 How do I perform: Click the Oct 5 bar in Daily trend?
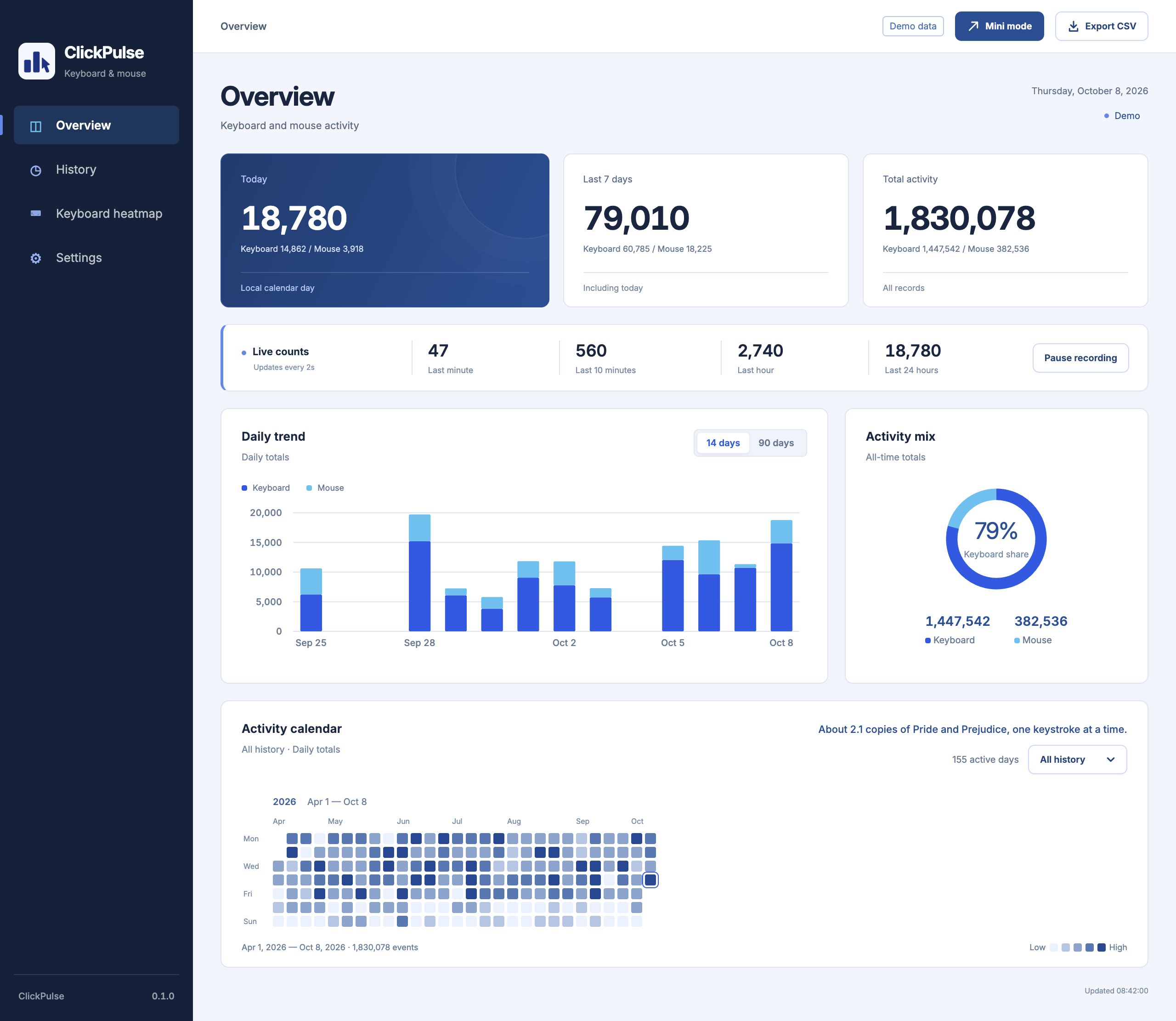coord(673,589)
